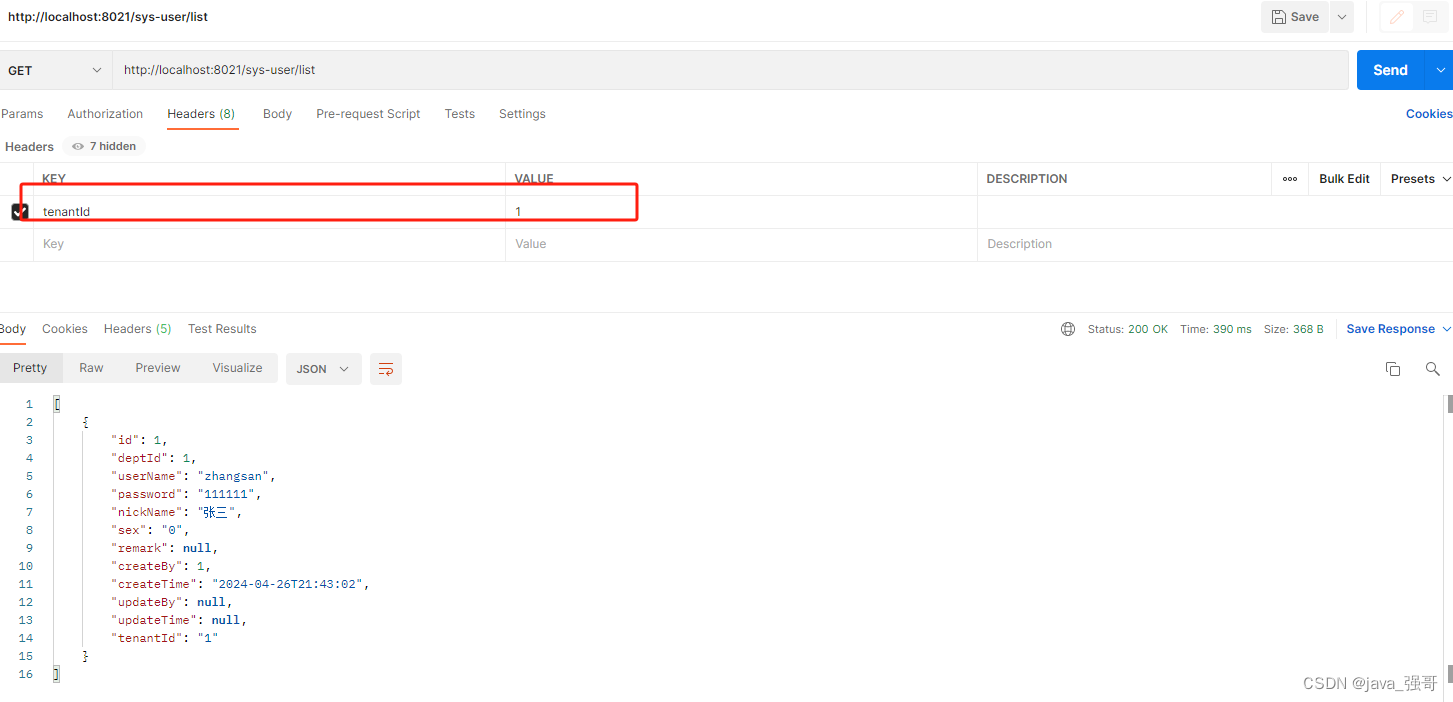Open the JSON response format dropdown
This screenshot has width=1453, height=702.
click(x=323, y=369)
